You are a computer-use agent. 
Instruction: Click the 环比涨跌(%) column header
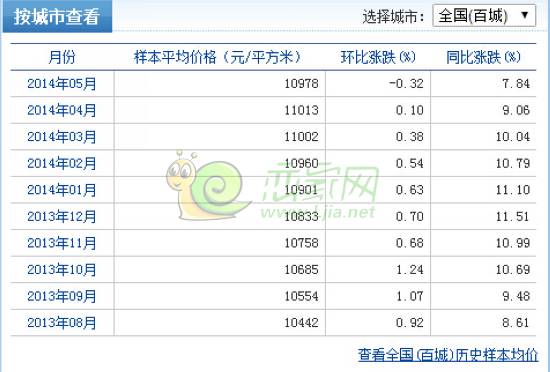378,57
